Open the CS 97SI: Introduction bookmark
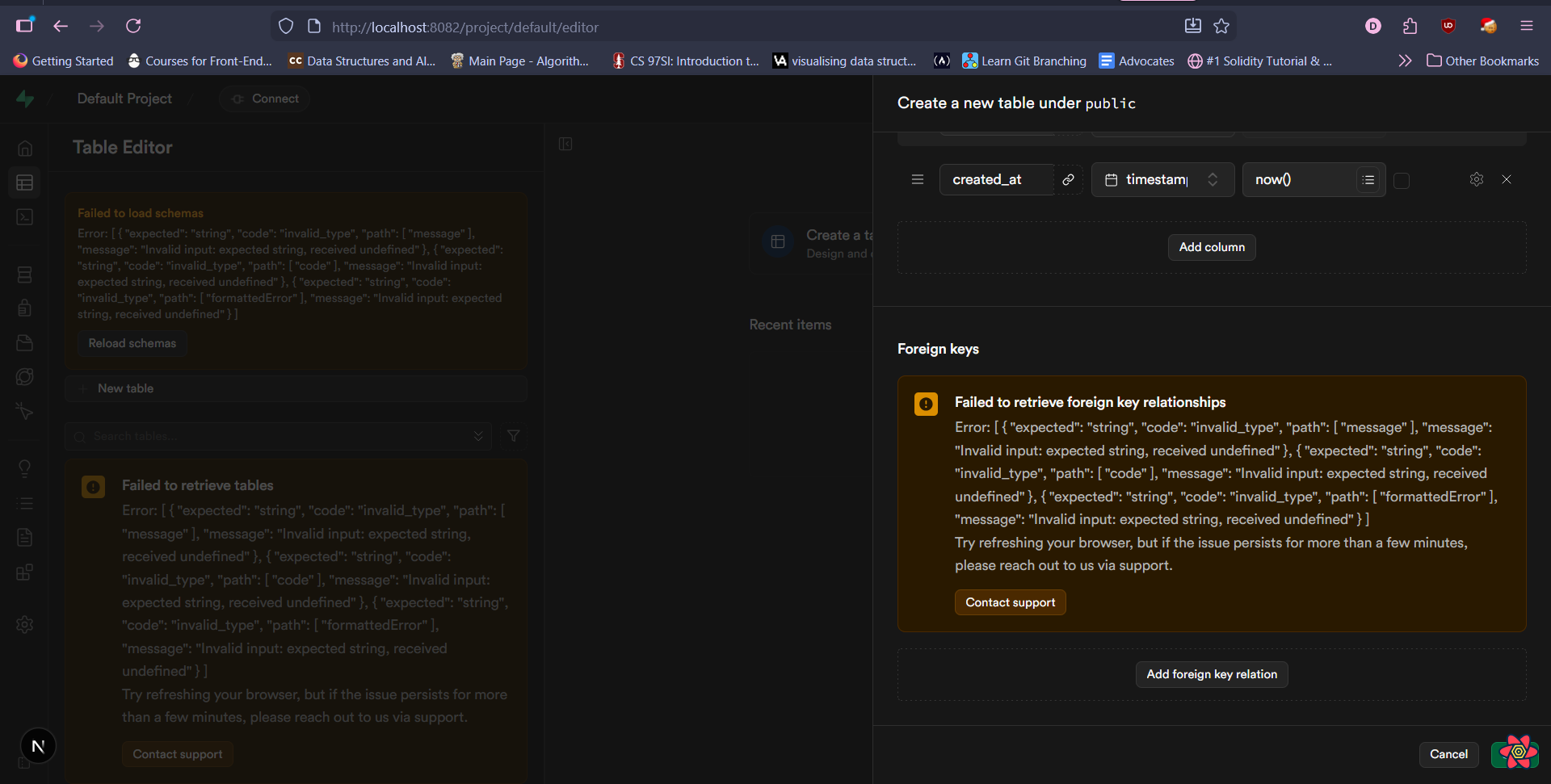The height and width of the screenshot is (784, 1551). (x=685, y=61)
